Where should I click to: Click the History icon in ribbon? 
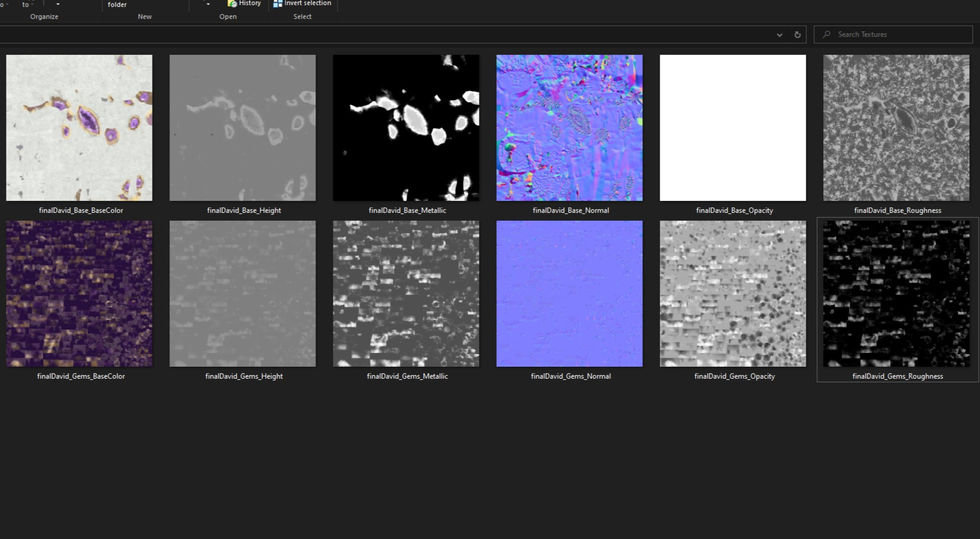[232, 3]
